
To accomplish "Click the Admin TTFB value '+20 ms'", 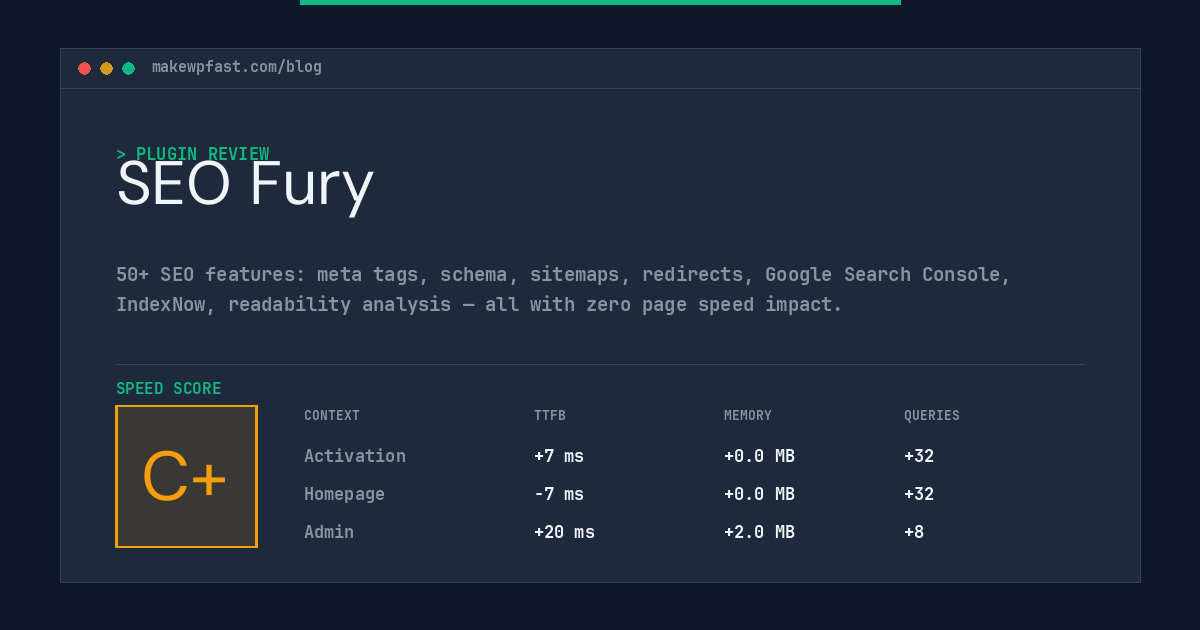I will pyautogui.click(x=564, y=532).
